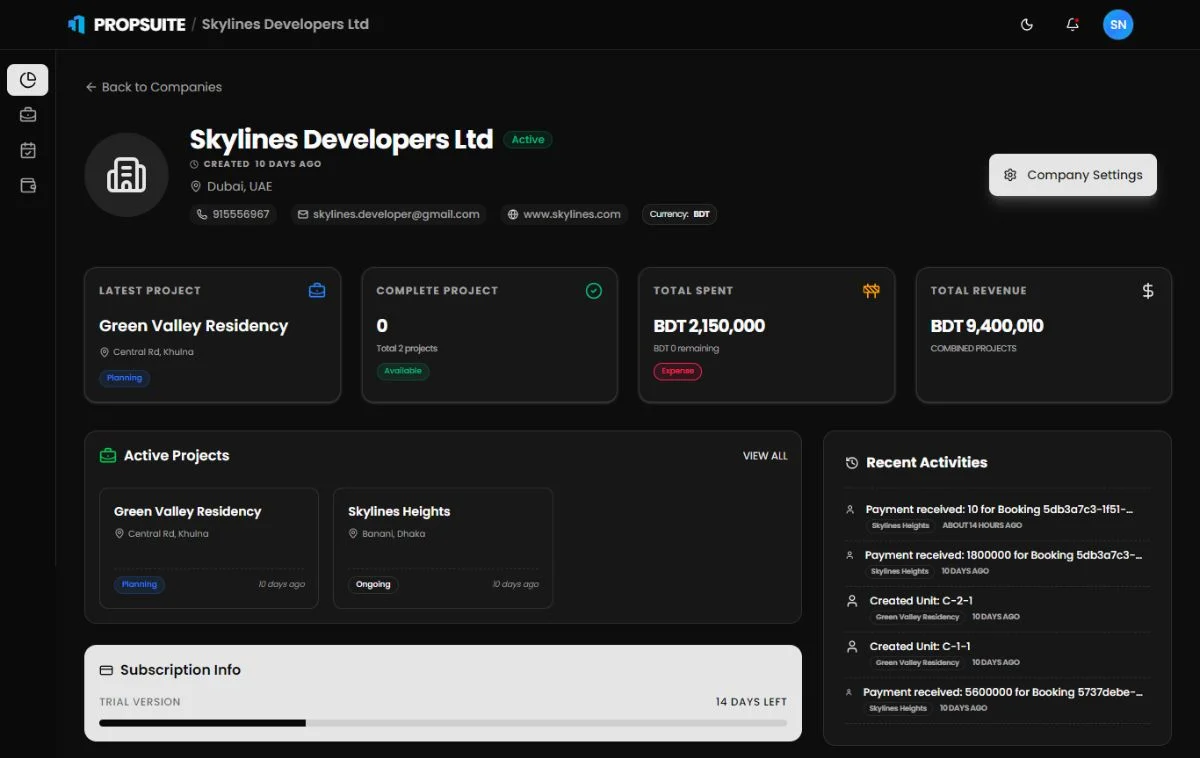
Task: Click the Planning badge in Active Projects
Action: (139, 585)
